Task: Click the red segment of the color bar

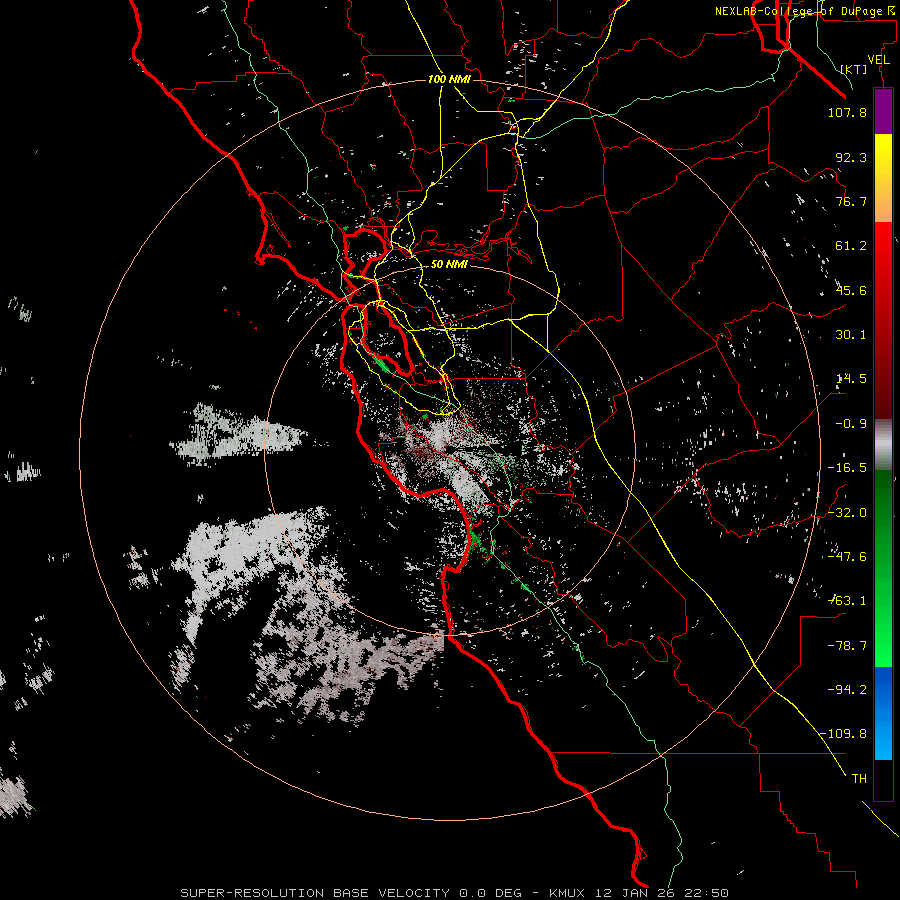Action: (x=883, y=320)
